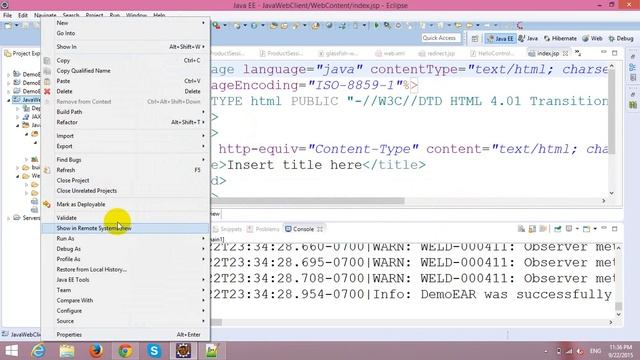The width and height of the screenshot is (640, 360).
Task: Switch to Web perspective
Action: pyautogui.click(x=593, y=38)
